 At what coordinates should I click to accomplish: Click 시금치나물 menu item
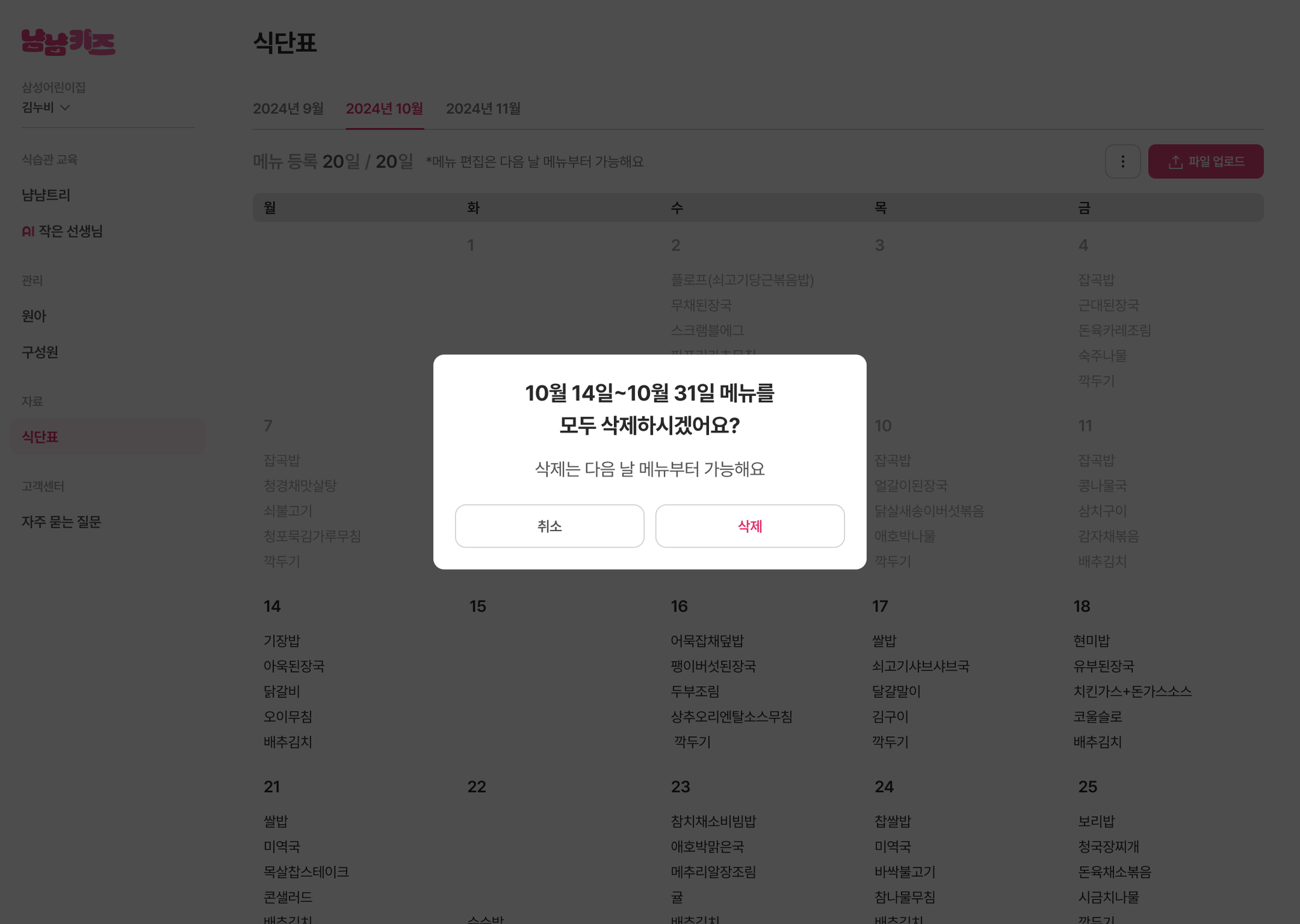tap(1109, 897)
